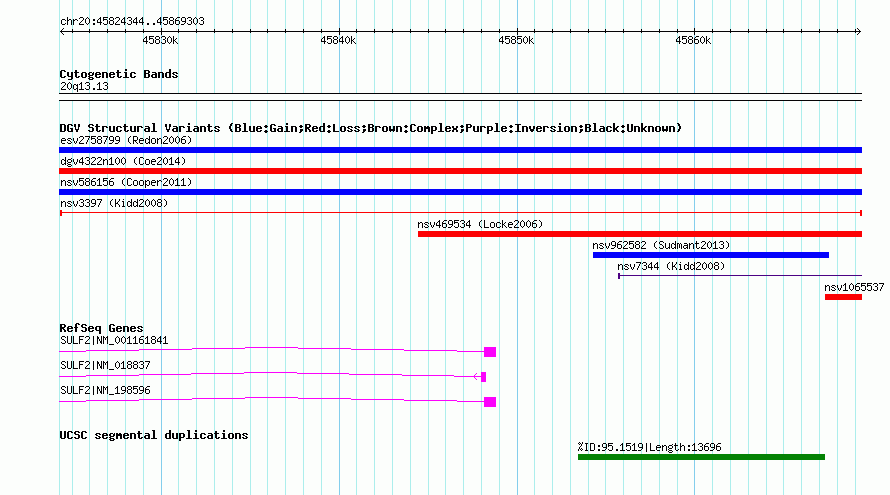Click the SULF2|NM_001161841 exon block
This screenshot has width=890, height=495.
[490, 352]
